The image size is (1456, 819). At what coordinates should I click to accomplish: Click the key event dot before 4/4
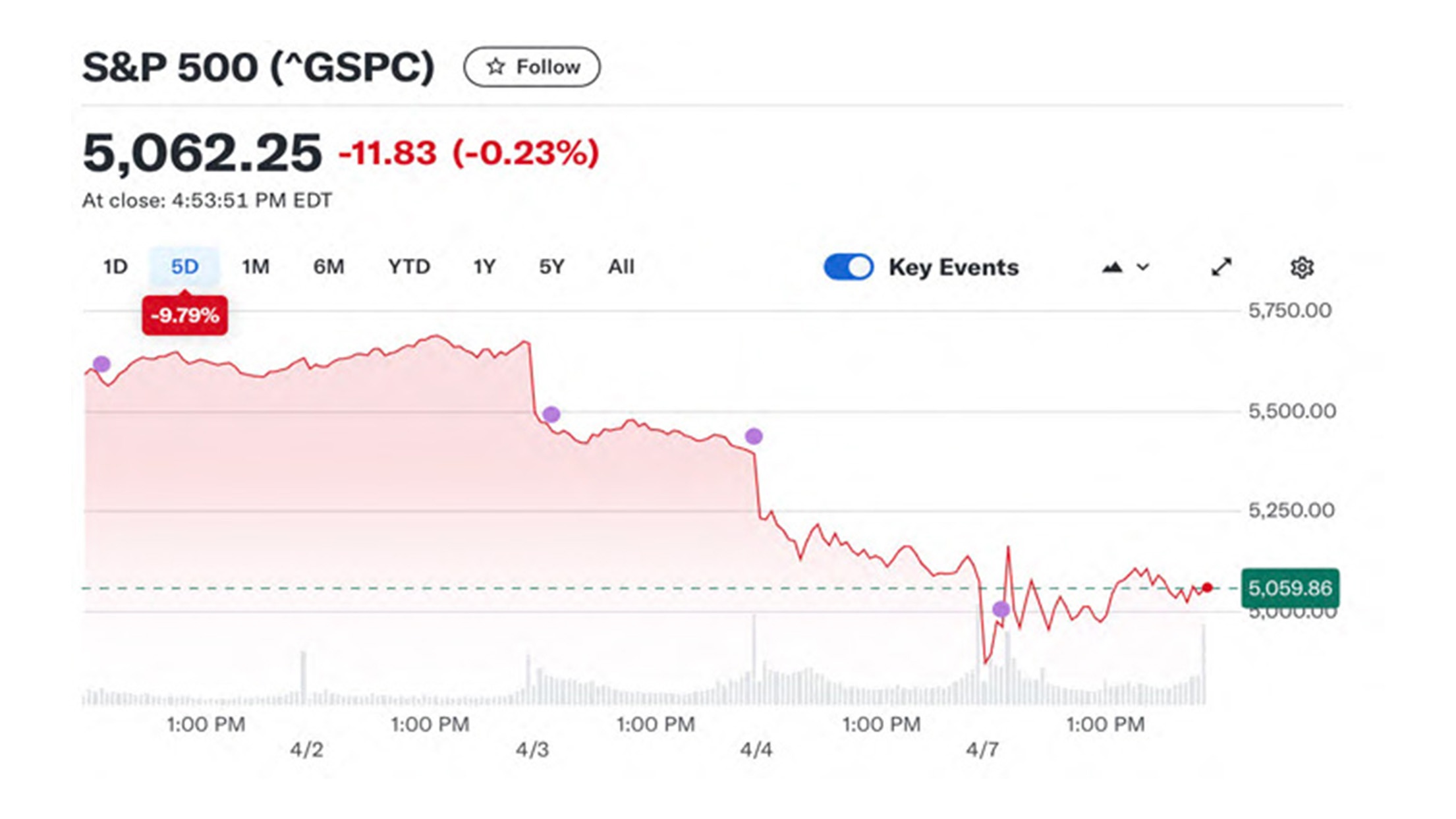(x=754, y=436)
